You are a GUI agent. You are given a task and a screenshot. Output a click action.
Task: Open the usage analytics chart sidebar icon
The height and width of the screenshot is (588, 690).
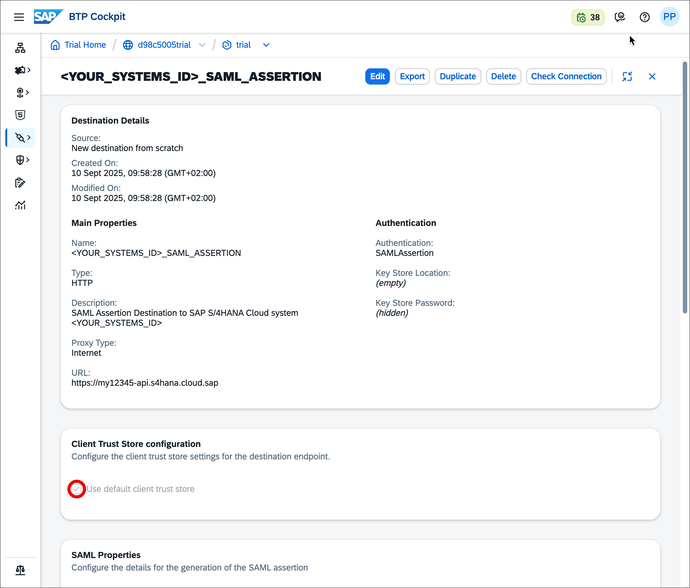[20, 205]
